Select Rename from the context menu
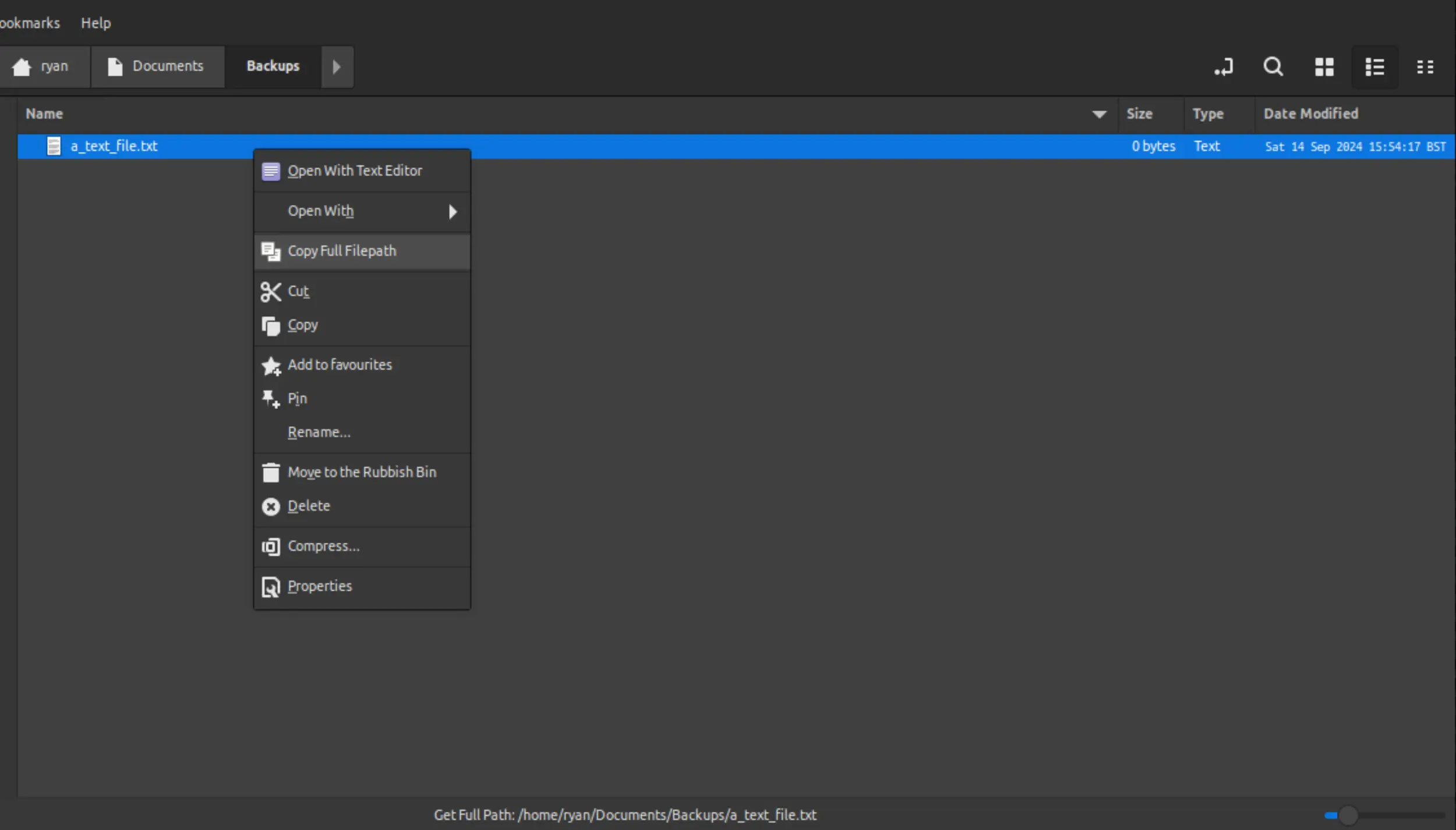The width and height of the screenshot is (1456, 830). (x=319, y=432)
